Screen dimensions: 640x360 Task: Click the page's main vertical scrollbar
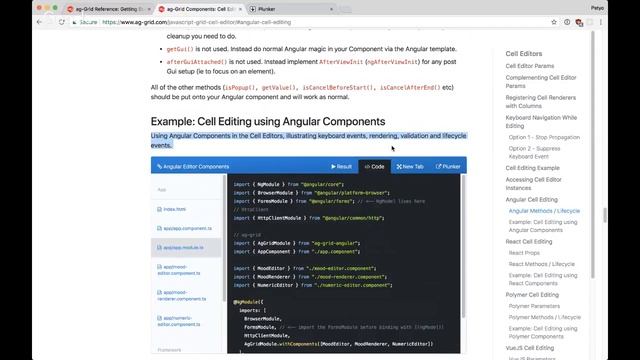[x=605, y=215]
